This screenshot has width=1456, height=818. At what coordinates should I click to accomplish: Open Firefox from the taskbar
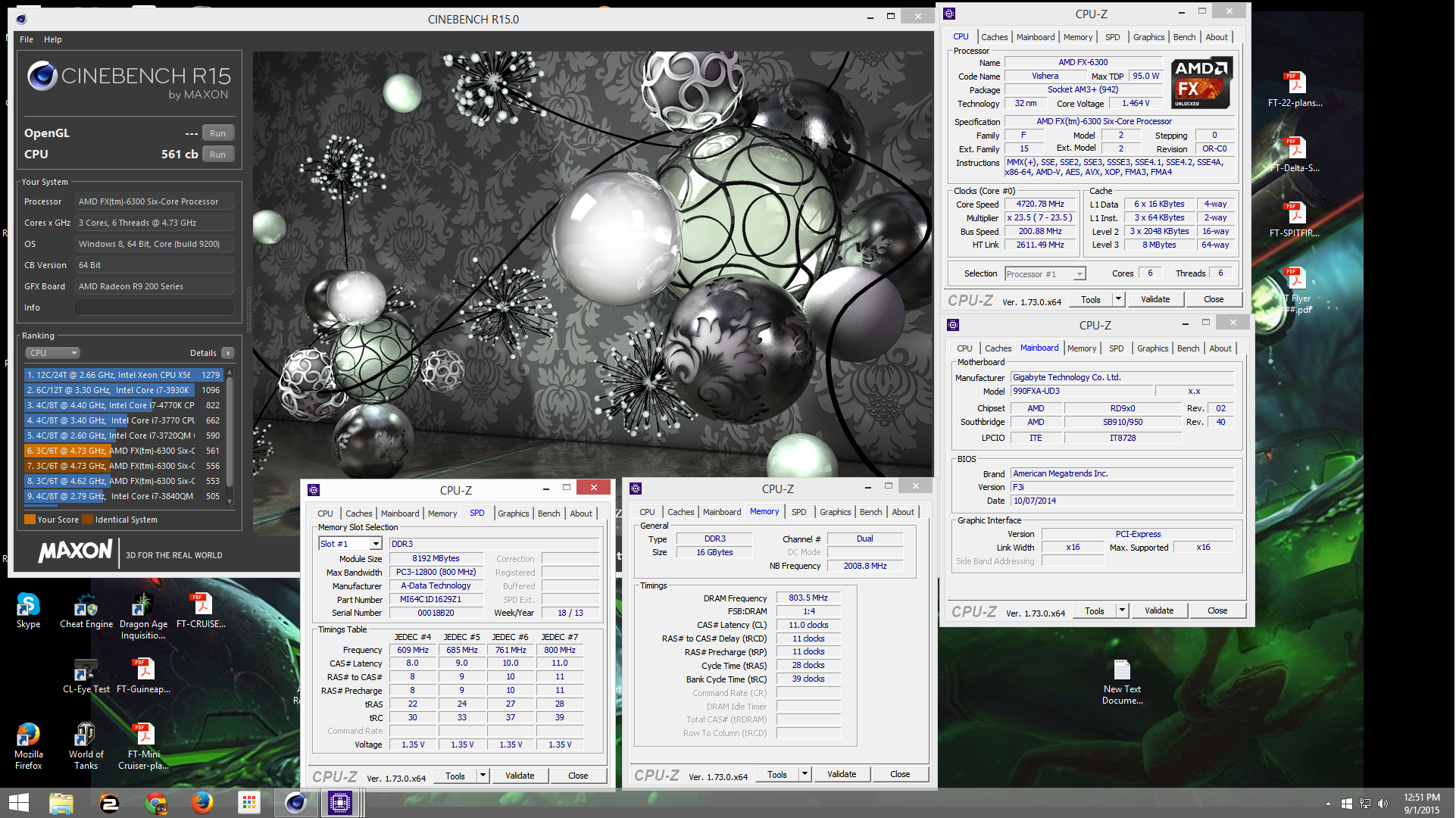click(202, 803)
